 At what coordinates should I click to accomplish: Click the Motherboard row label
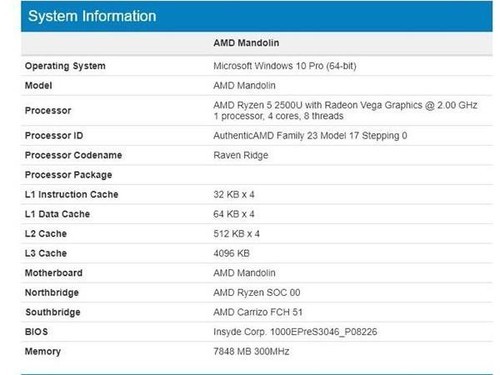tap(54, 273)
